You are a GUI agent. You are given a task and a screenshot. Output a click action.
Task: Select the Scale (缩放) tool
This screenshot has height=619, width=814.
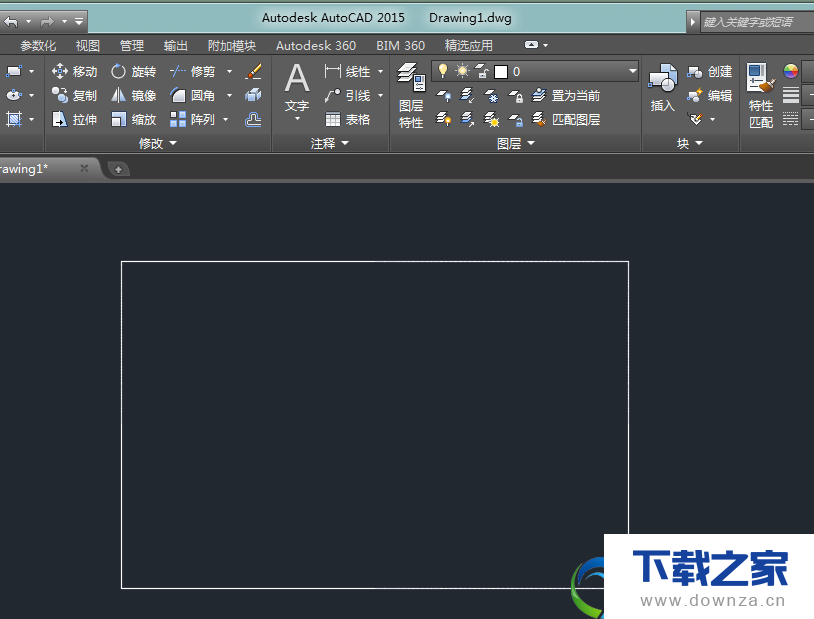tap(133, 119)
